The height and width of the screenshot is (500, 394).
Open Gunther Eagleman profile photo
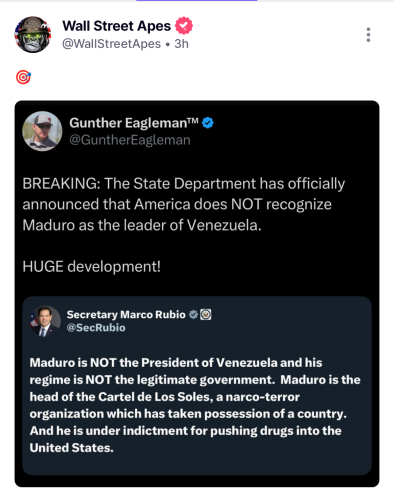click(42, 131)
